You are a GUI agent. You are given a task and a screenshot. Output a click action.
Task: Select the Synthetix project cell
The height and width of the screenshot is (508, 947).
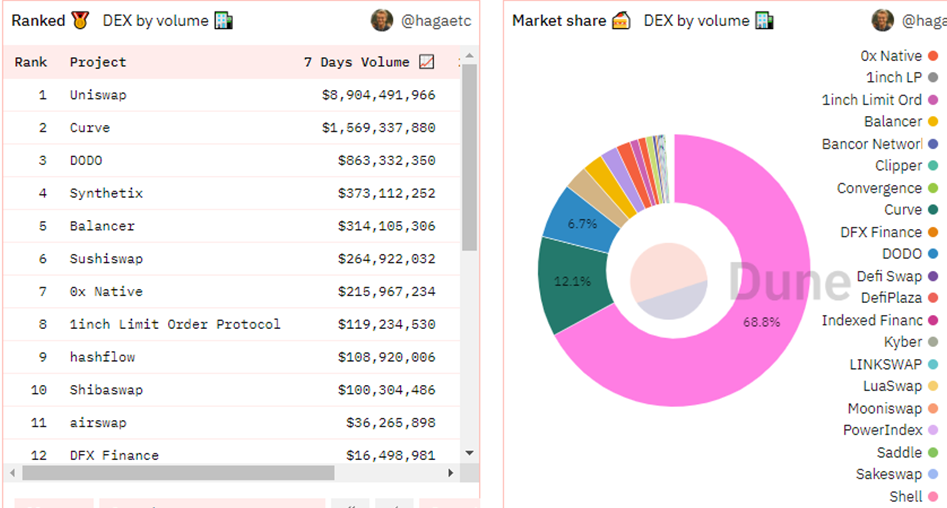click(106, 193)
